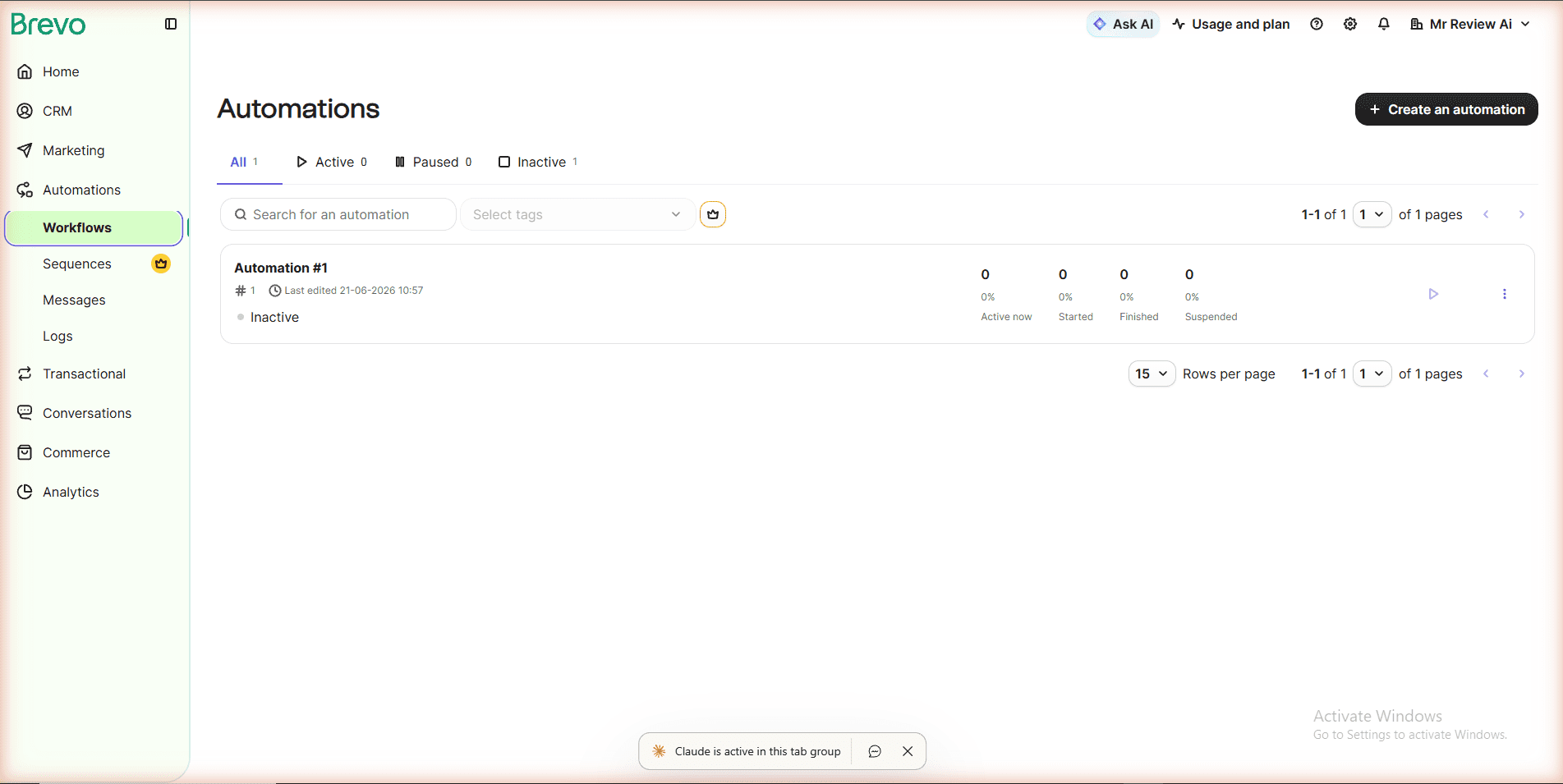Click the crown premium icon beside tags

coord(713,214)
